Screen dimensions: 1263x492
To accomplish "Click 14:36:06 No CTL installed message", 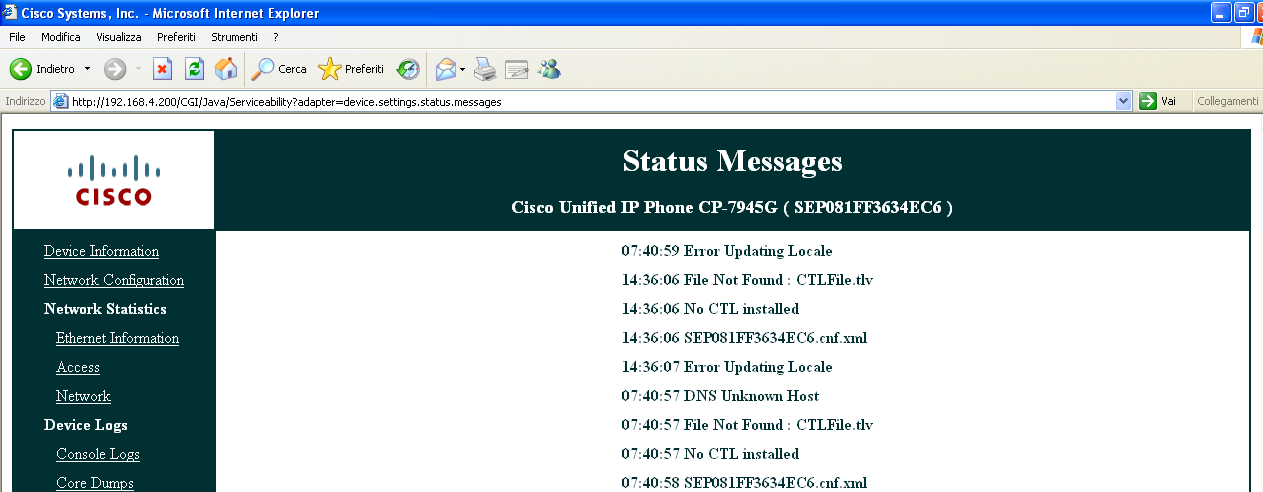I will 710,309.
